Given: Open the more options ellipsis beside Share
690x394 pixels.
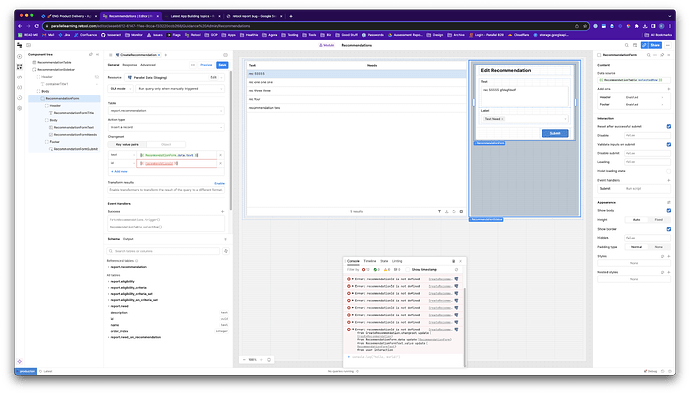Looking at the screenshot, I should tap(668, 45).
